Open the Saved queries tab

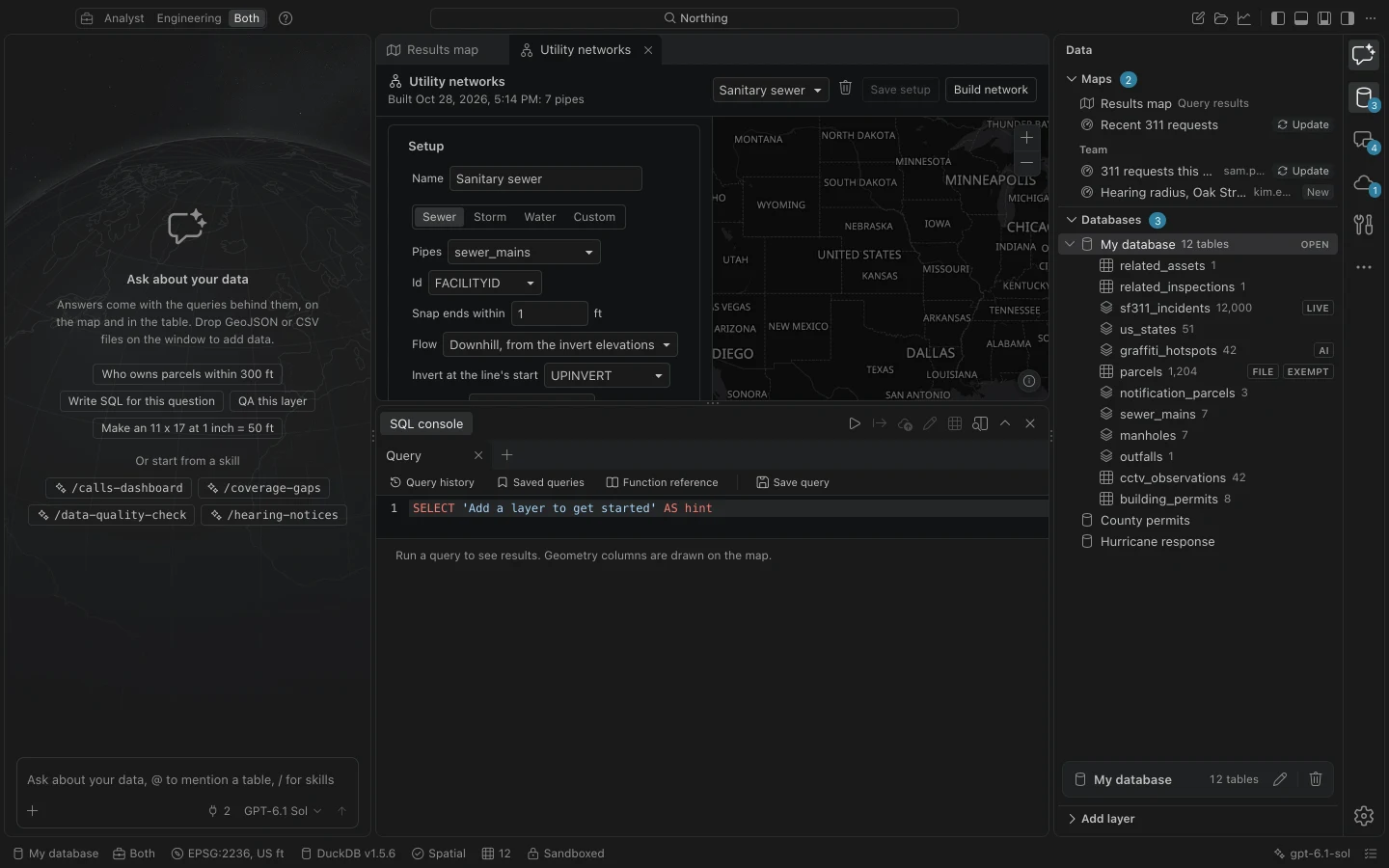pos(540,482)
